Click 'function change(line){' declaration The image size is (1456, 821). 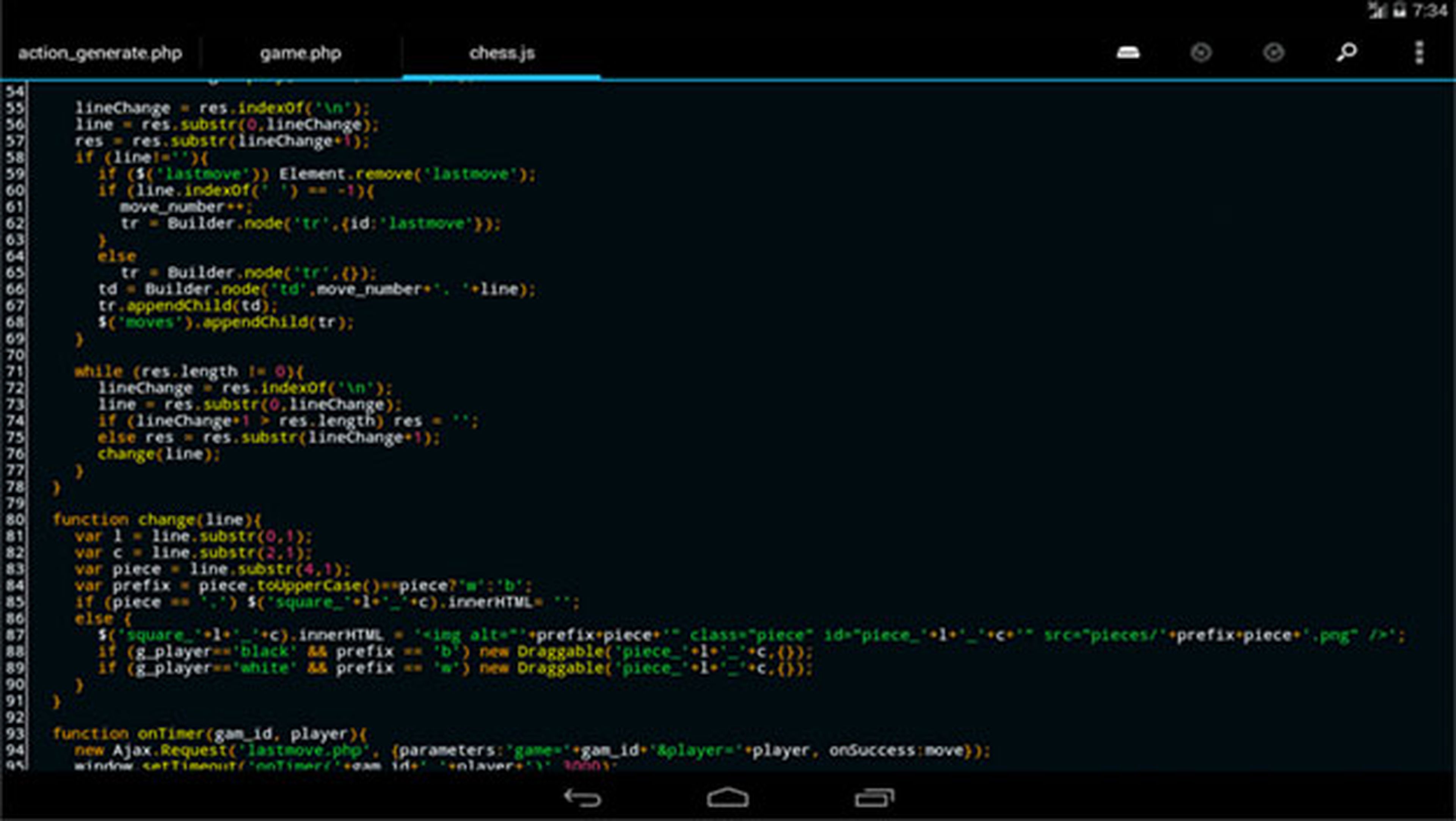point(157,519)
